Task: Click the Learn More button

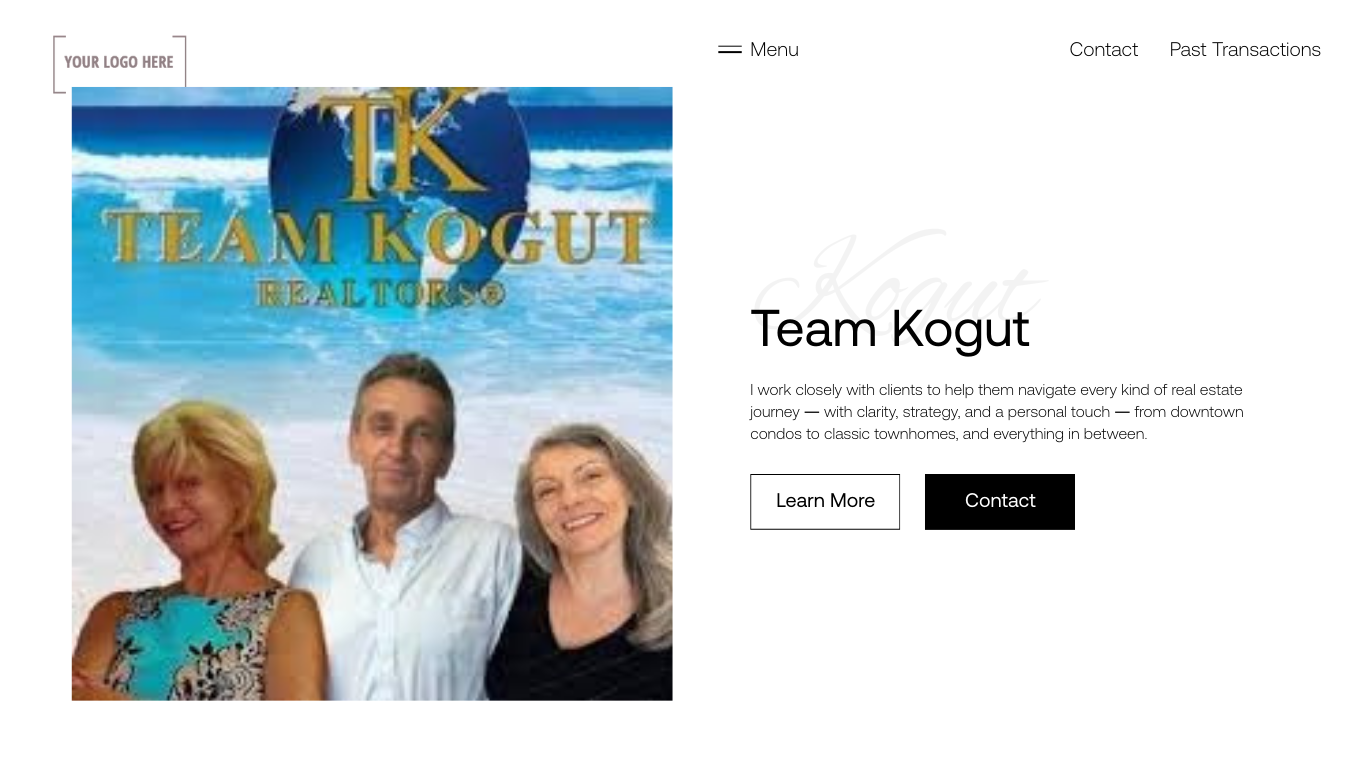Action: tap(825, 502)
